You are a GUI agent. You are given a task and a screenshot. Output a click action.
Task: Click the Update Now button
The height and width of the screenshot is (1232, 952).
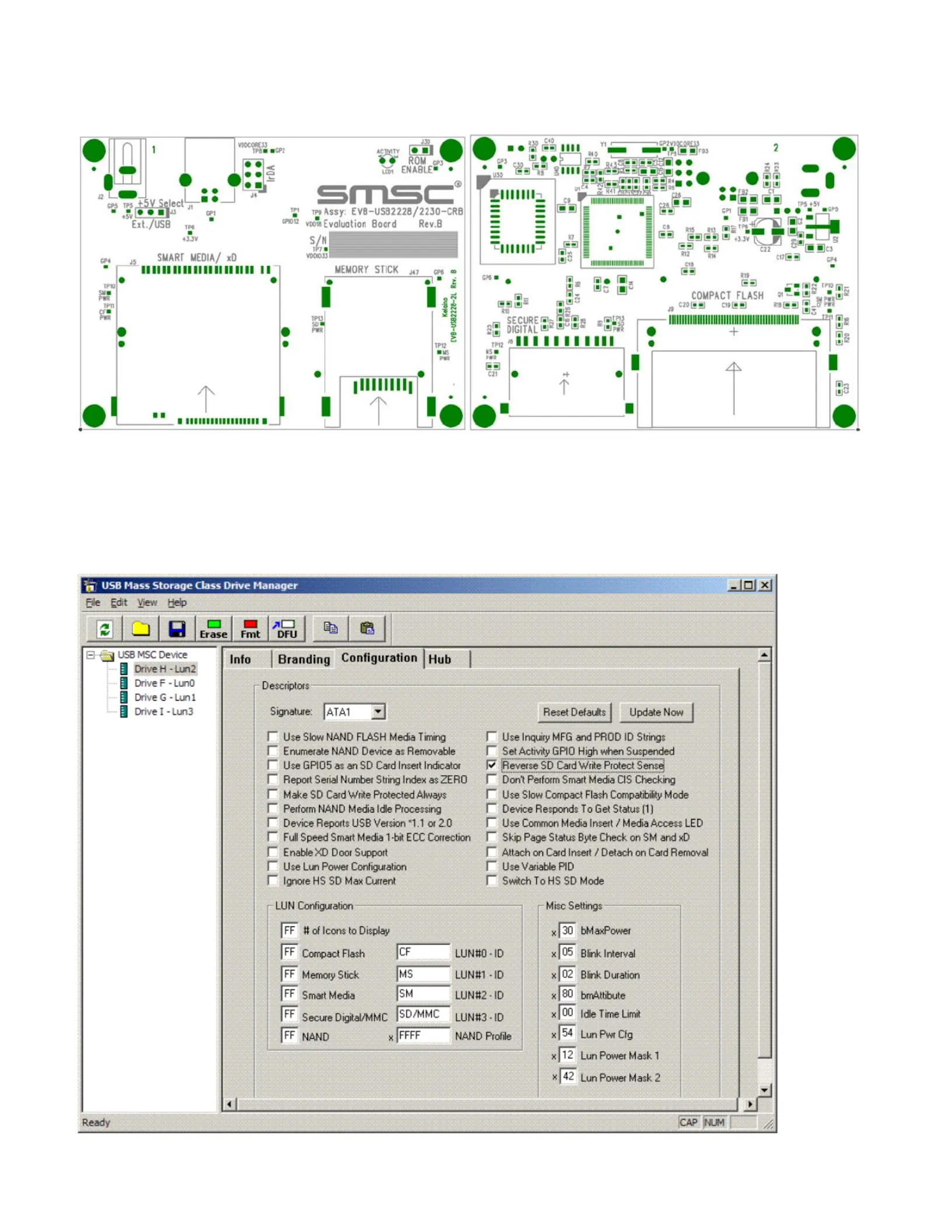pyautogui.click(x=656, y=712)
